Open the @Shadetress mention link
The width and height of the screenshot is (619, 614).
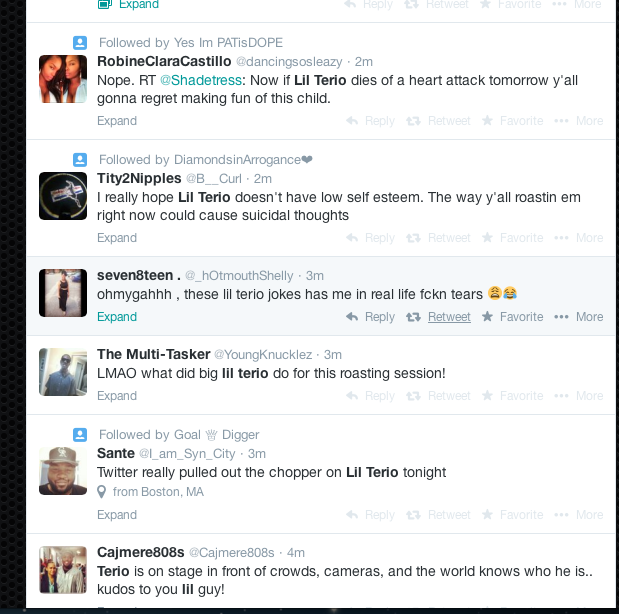point(201,80)
